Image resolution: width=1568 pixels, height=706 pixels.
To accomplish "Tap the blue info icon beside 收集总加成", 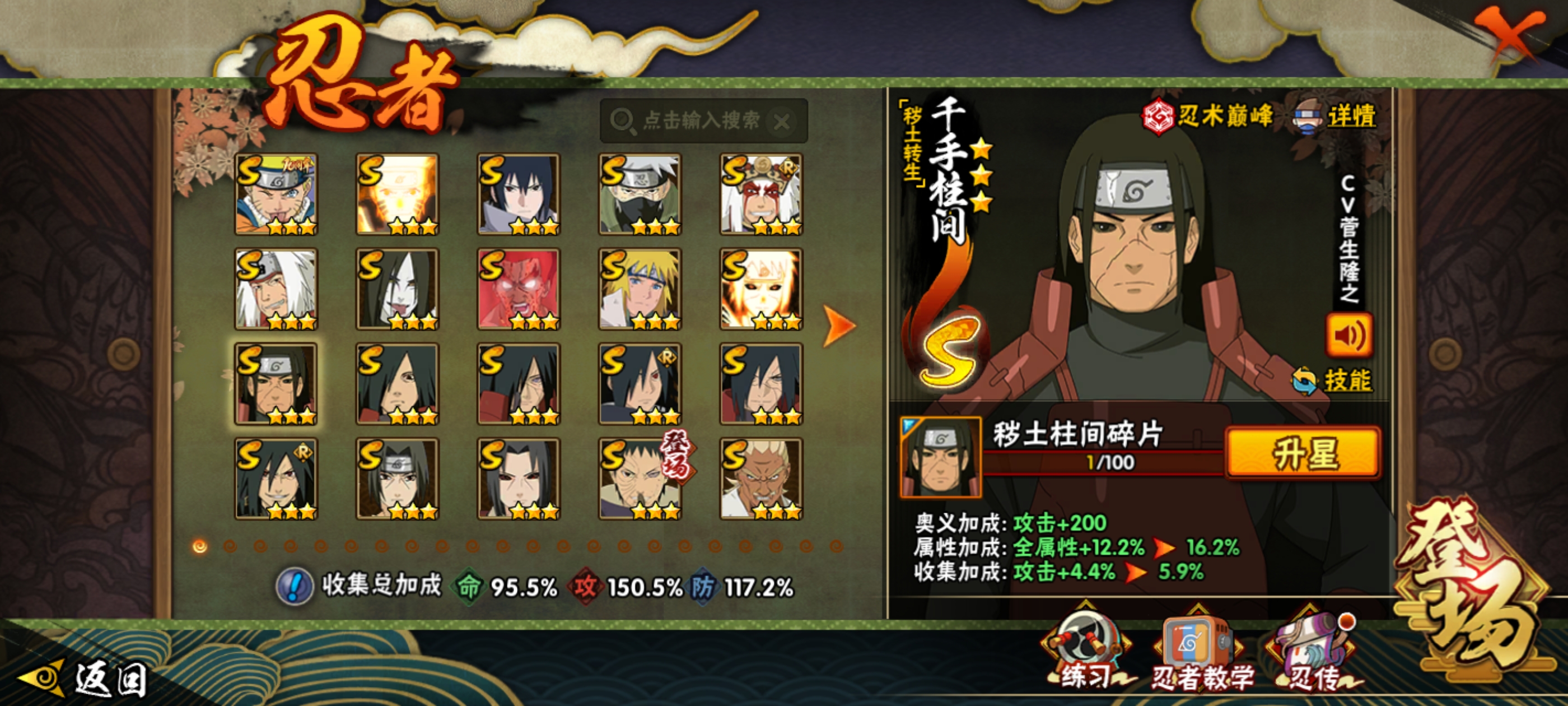I will coord(295,587).
